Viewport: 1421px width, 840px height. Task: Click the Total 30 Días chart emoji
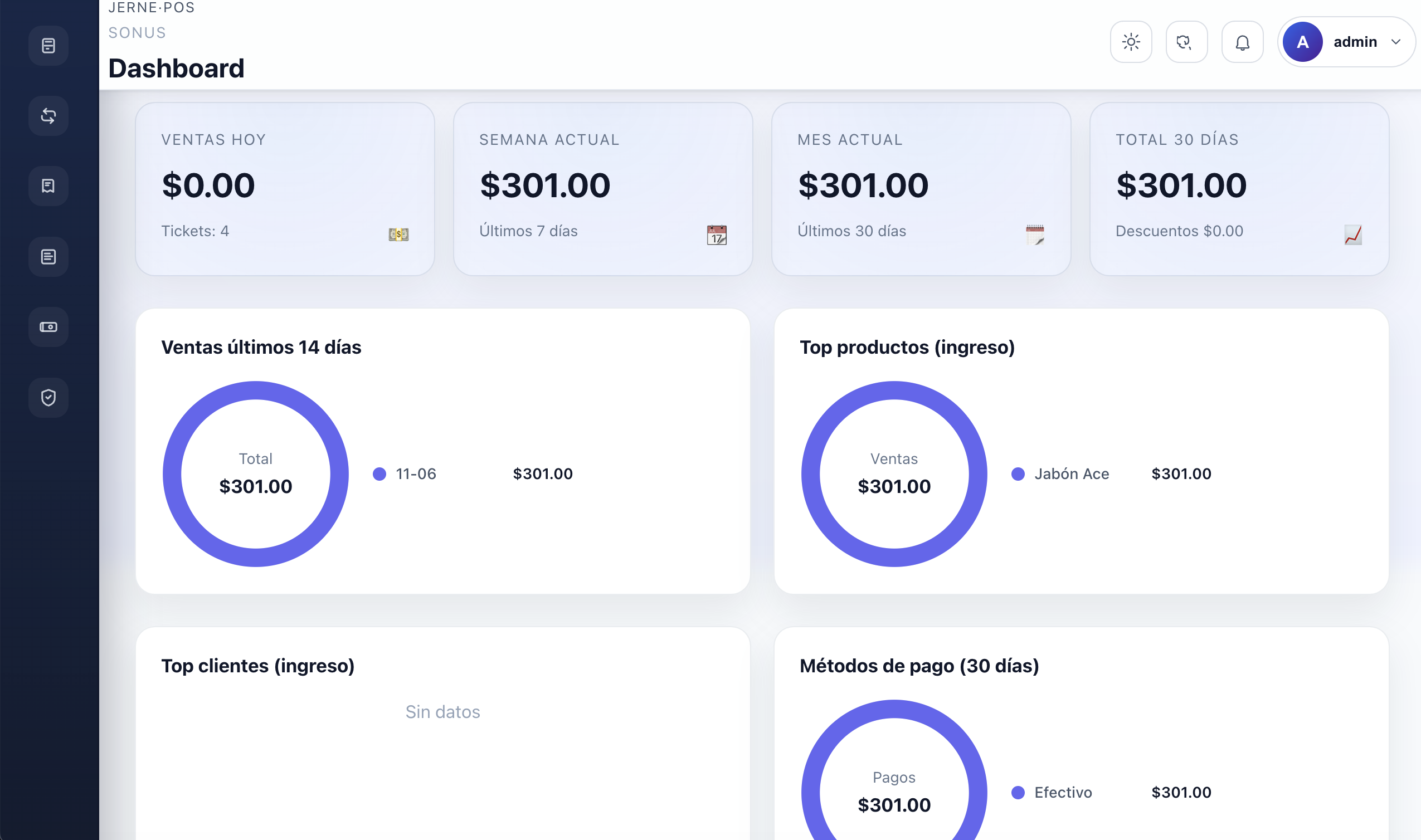pyautogui.click(x=1352, y=234)
